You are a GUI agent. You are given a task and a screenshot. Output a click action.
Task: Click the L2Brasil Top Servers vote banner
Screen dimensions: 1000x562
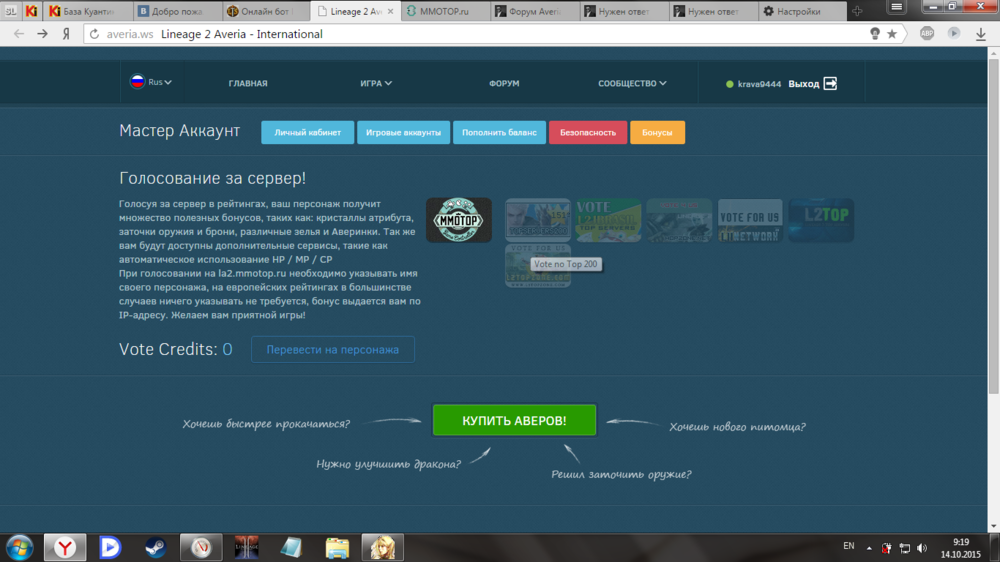[608, 220]
